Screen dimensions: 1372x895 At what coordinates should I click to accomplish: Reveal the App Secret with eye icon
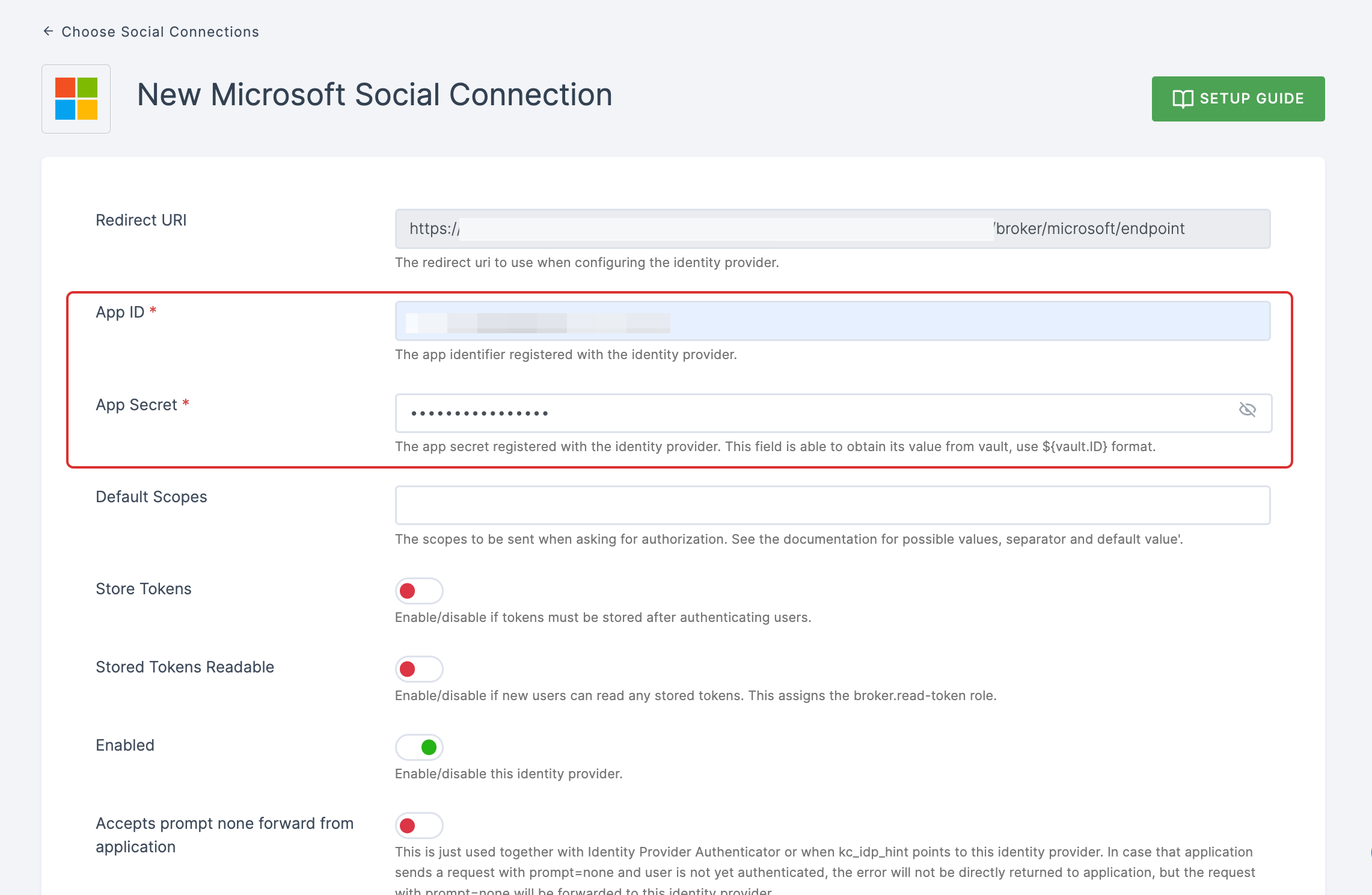(x=1248, y=410)
